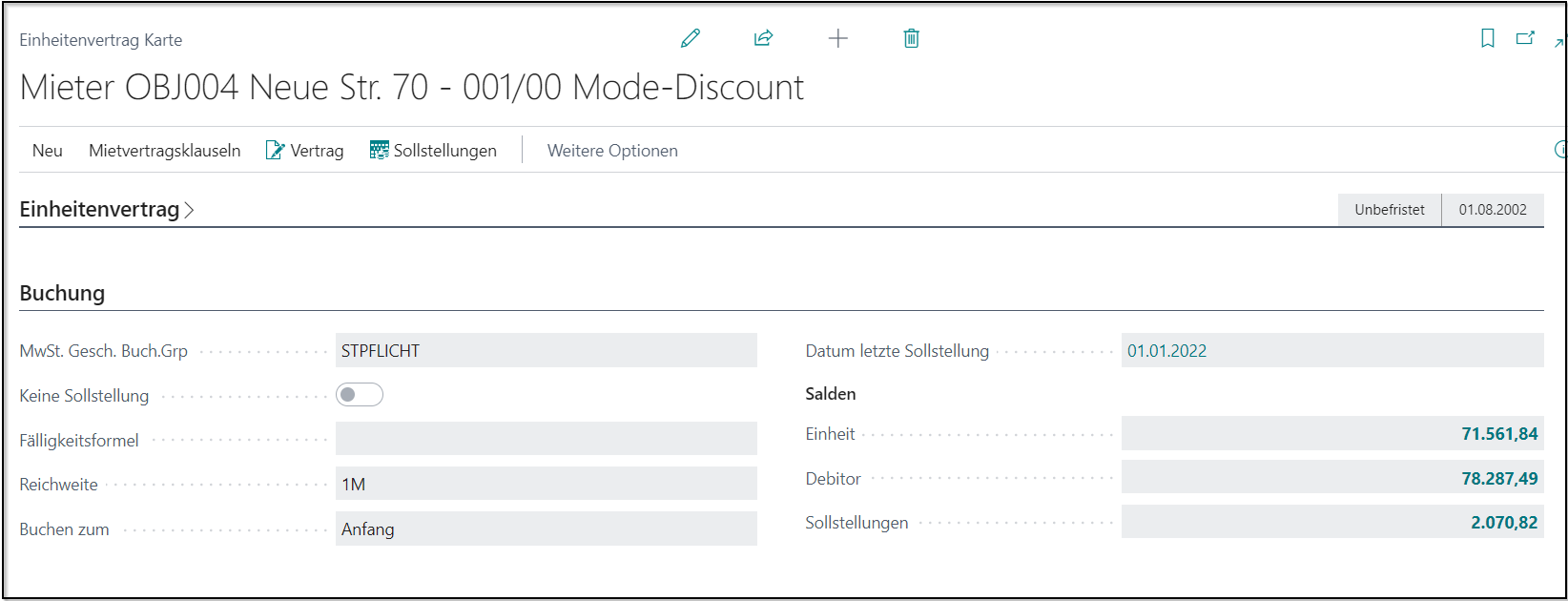This screenshot has height=601, width=1568.
Task: Open card in new window icon
Action: (x=1525, y=38)
